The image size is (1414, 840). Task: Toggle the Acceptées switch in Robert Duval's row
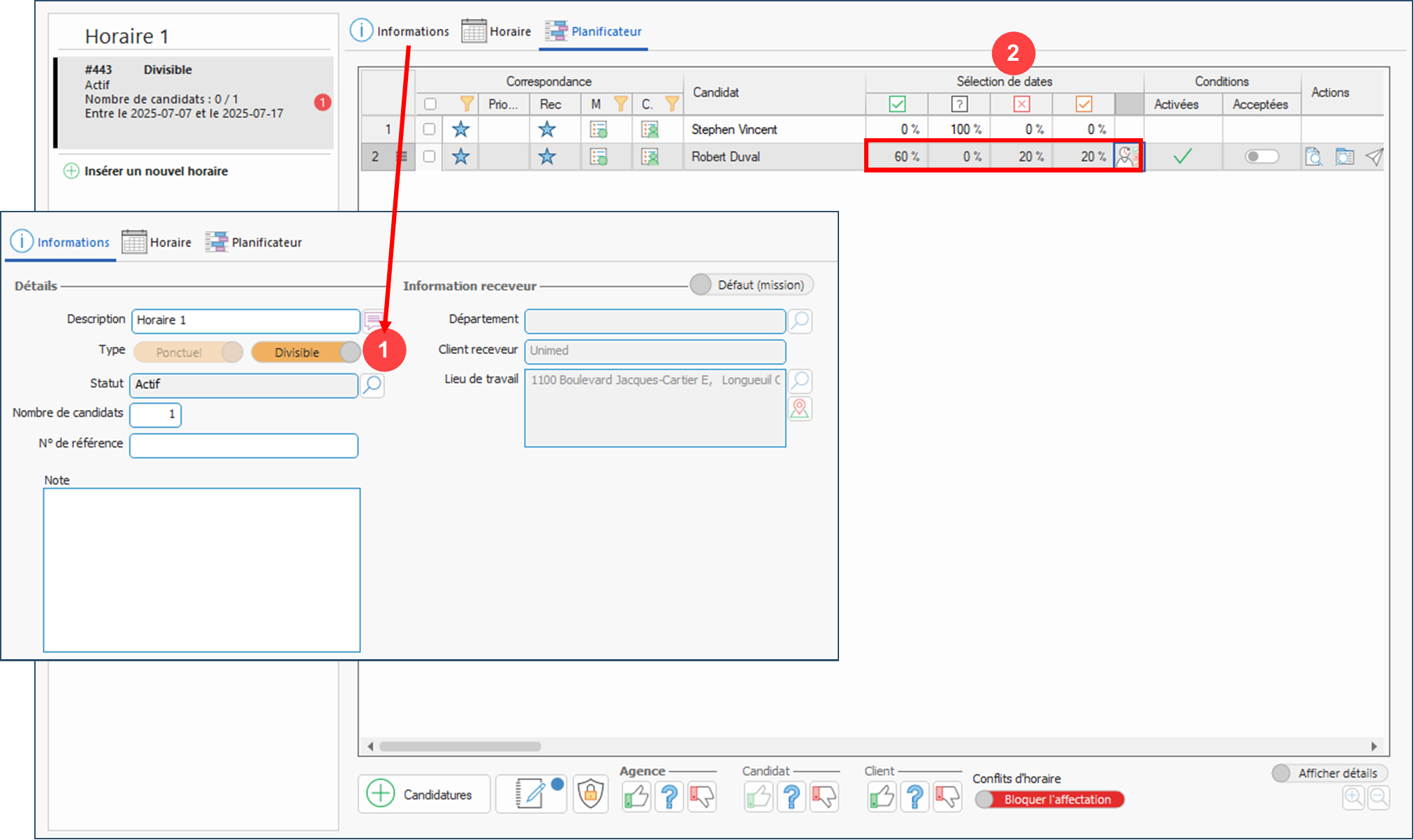1261,156
